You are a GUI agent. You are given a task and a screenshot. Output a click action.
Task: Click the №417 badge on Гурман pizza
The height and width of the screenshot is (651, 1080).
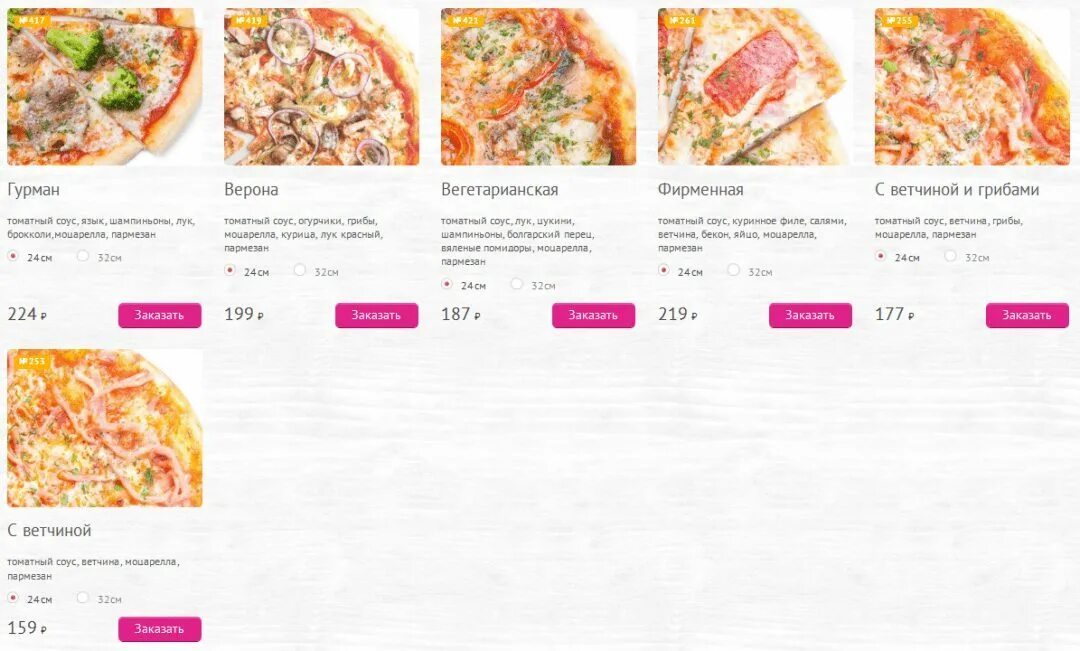tap(32, 20)
